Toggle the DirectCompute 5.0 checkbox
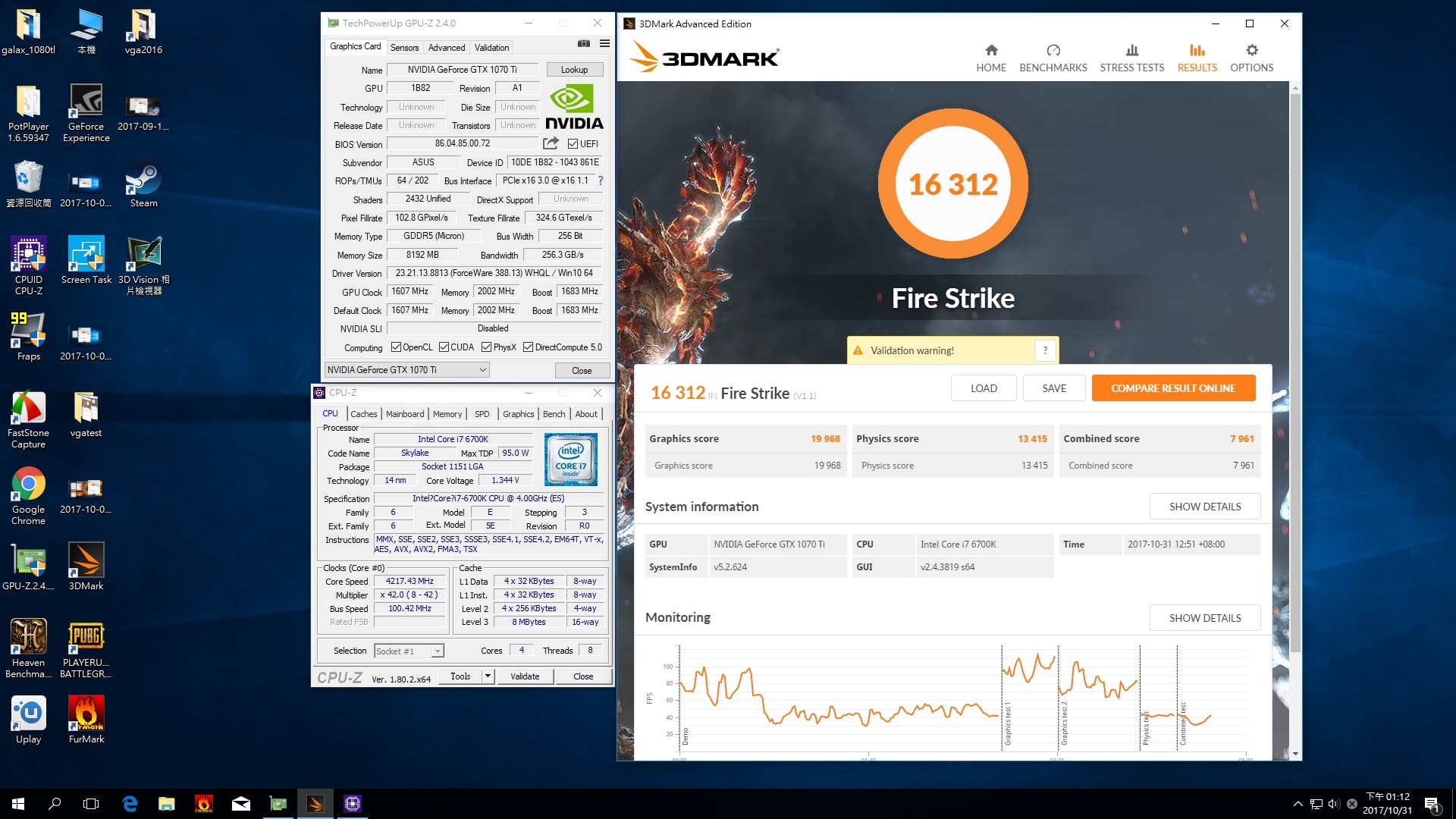This screenshot has width=1456, height=819. pos(528,347)
